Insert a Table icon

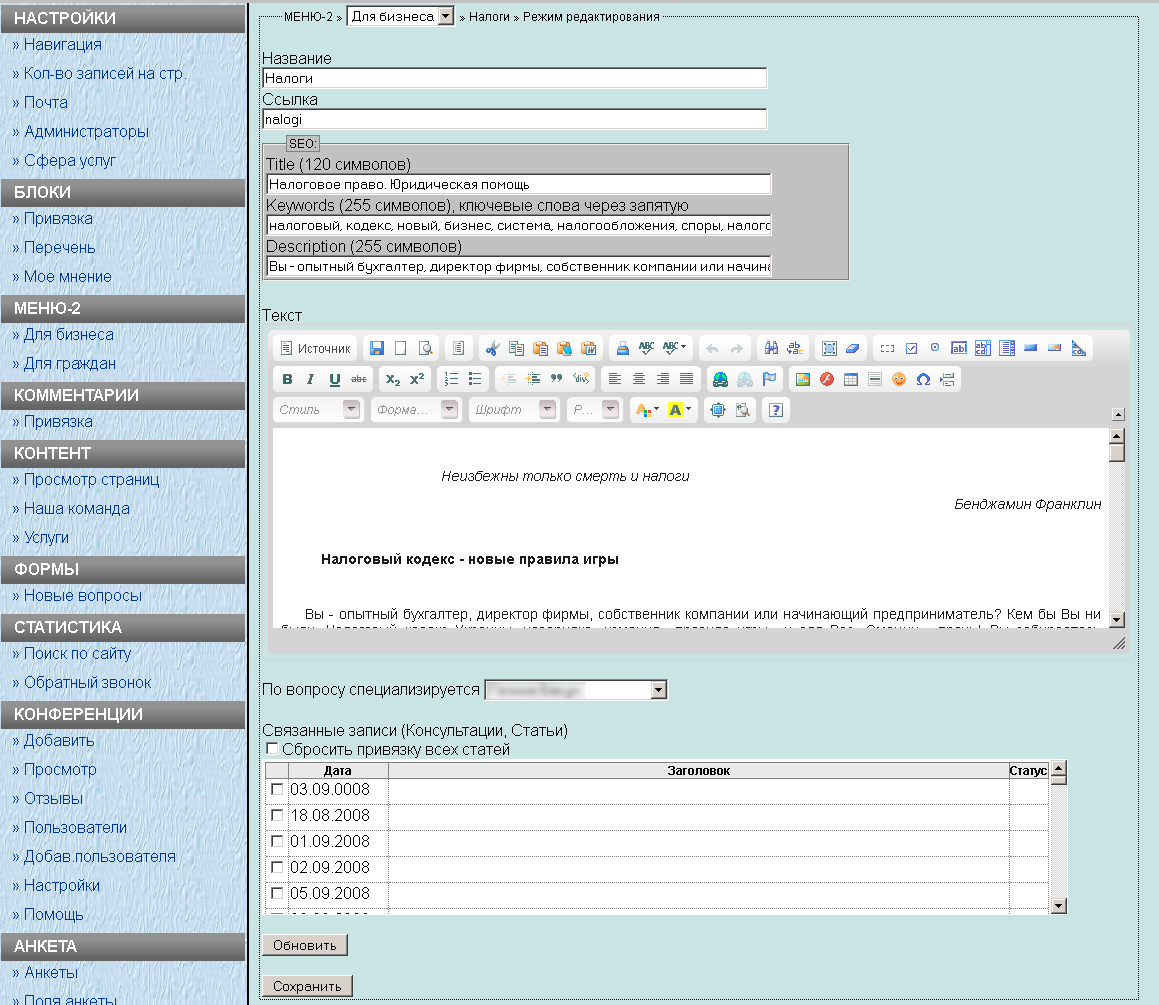[851, 379]
